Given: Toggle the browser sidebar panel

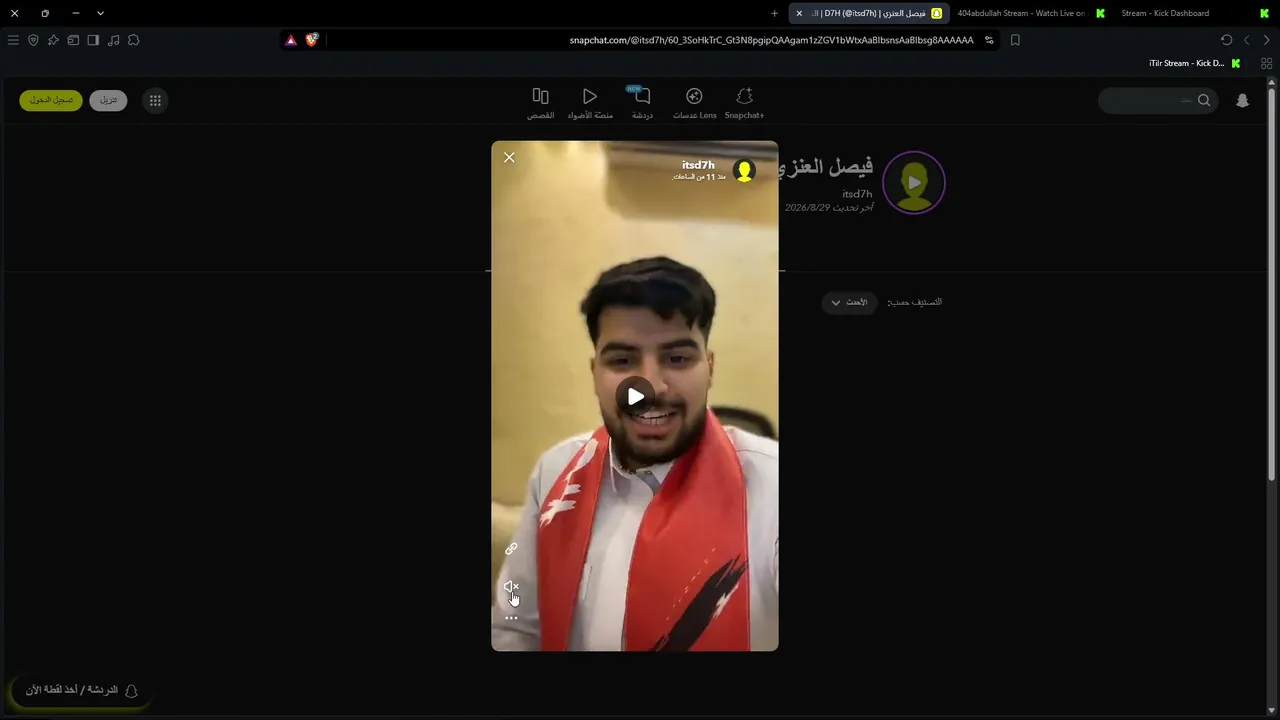Looking at the screenshot, I should [x=93, y=40].
